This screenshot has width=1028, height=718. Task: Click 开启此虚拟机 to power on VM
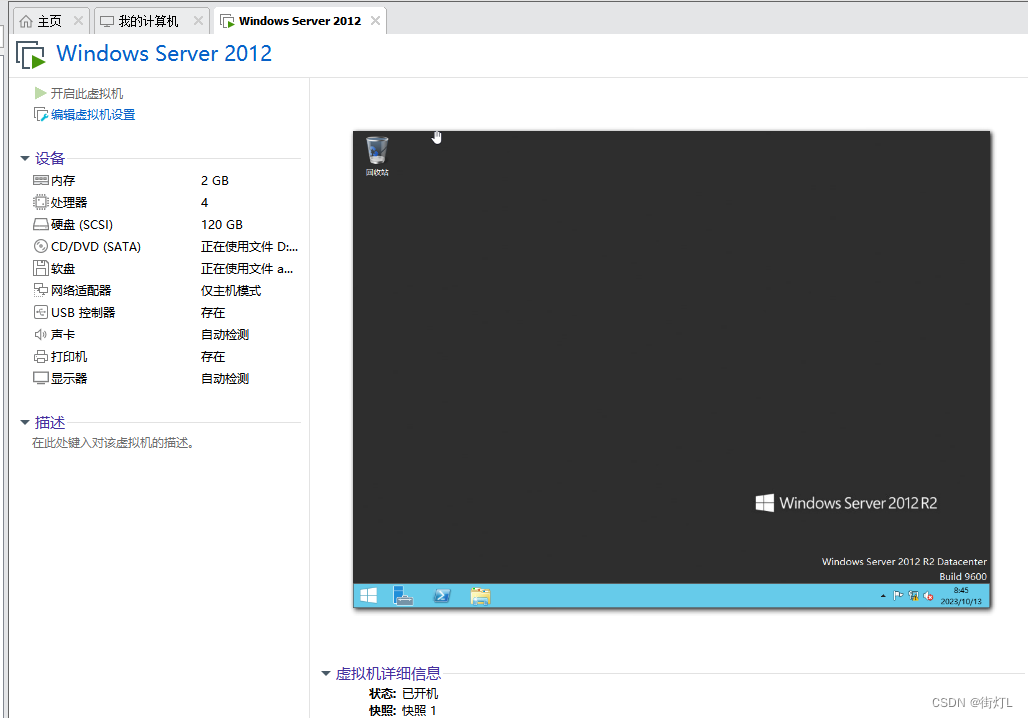coord(86,94)
